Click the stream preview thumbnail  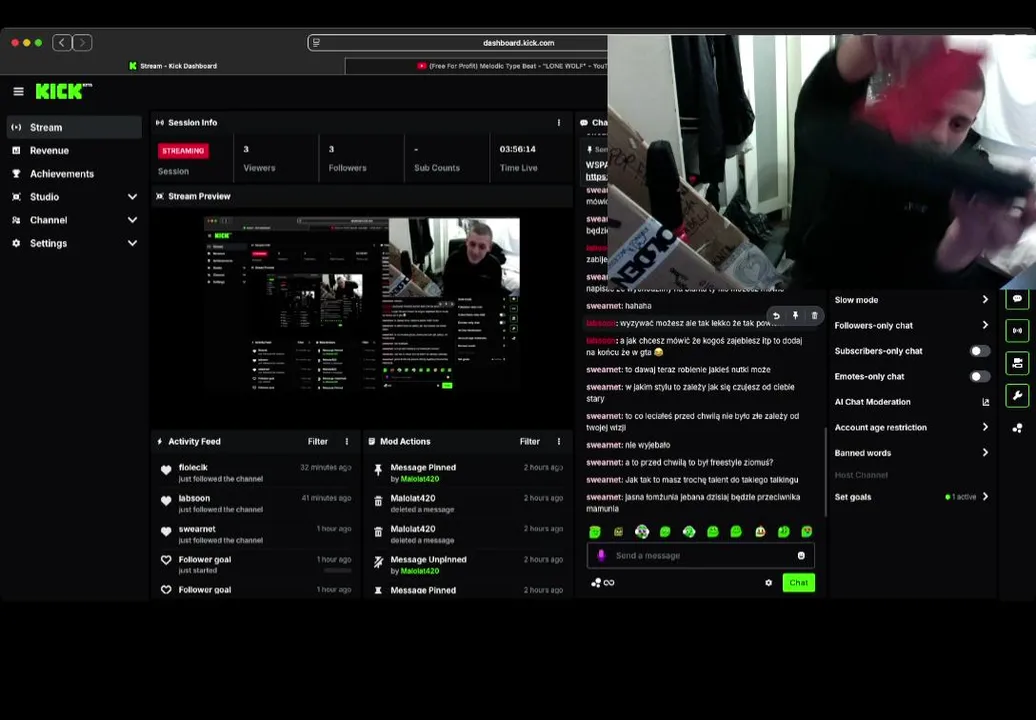pos(361,306)
